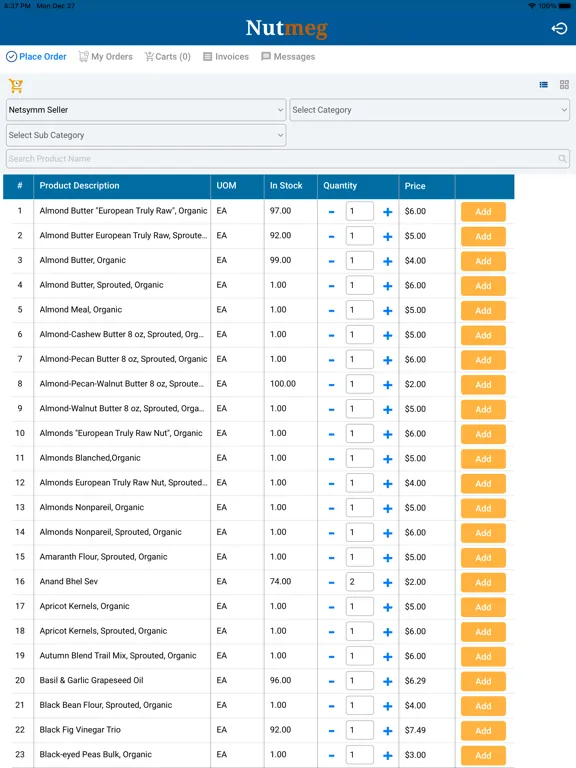
Task: Add Almond-Pecan-Walnut Butter 8 oz to cart
Action: pyautogui.click(x=483, y=385)
